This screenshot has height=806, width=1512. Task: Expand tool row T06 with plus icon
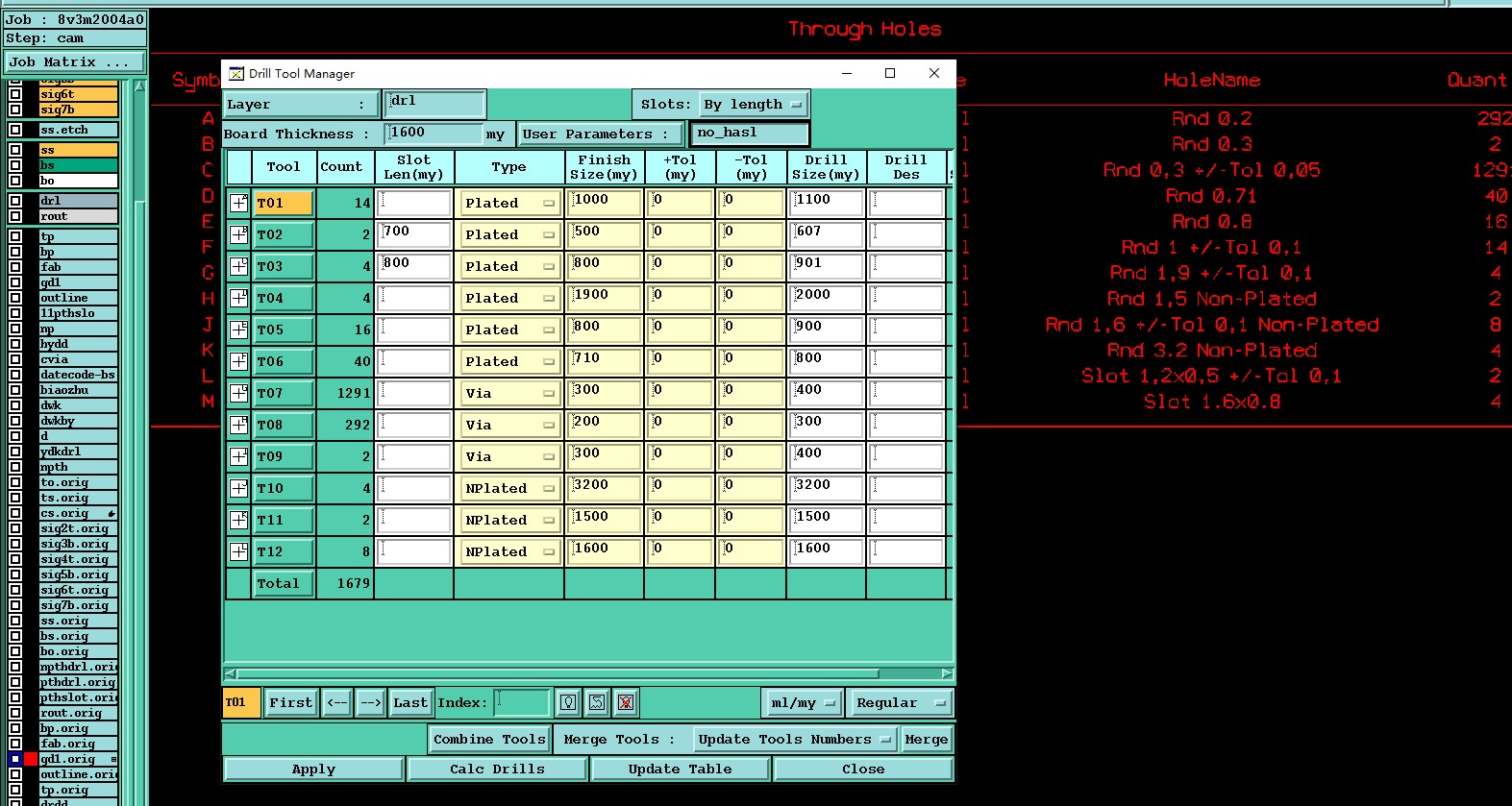239,361
